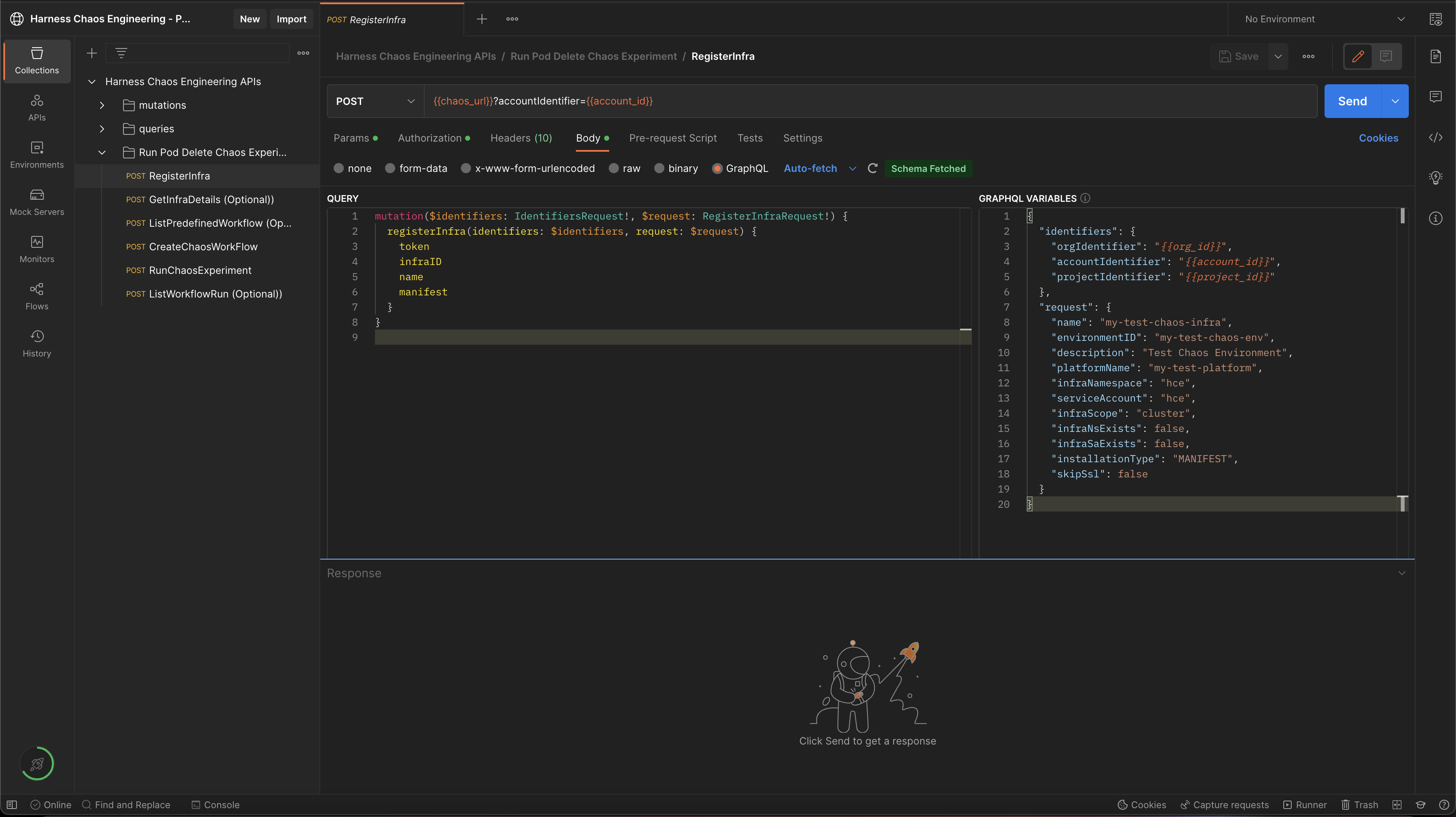Open the help icon in status bar
The width and height of the screenshot is (1456, 817).
[1444, 804]
